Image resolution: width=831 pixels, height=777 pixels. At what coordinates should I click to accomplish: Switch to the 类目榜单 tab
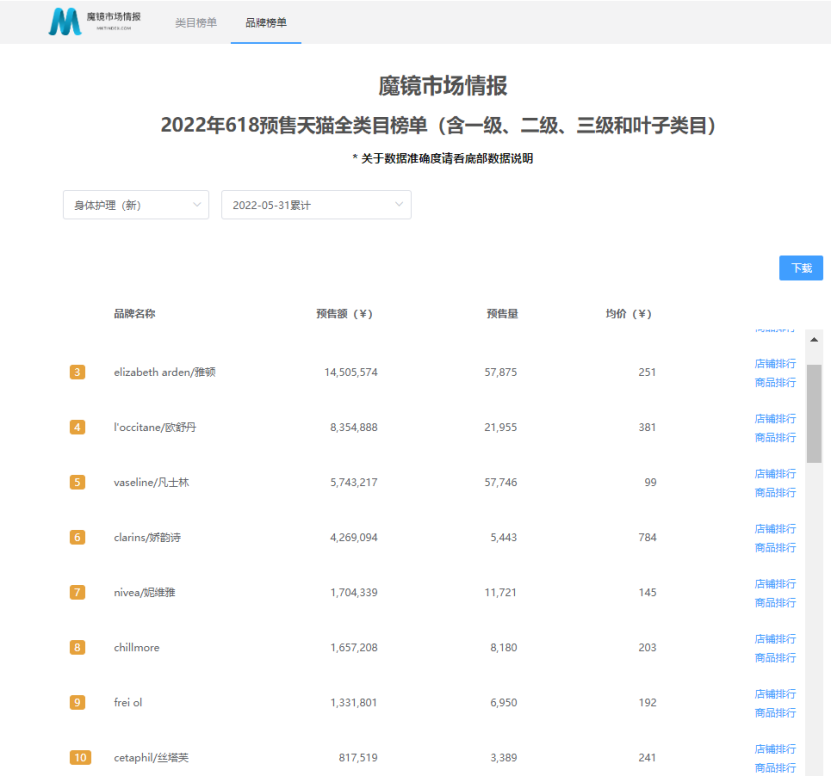(x=194, y=22)
